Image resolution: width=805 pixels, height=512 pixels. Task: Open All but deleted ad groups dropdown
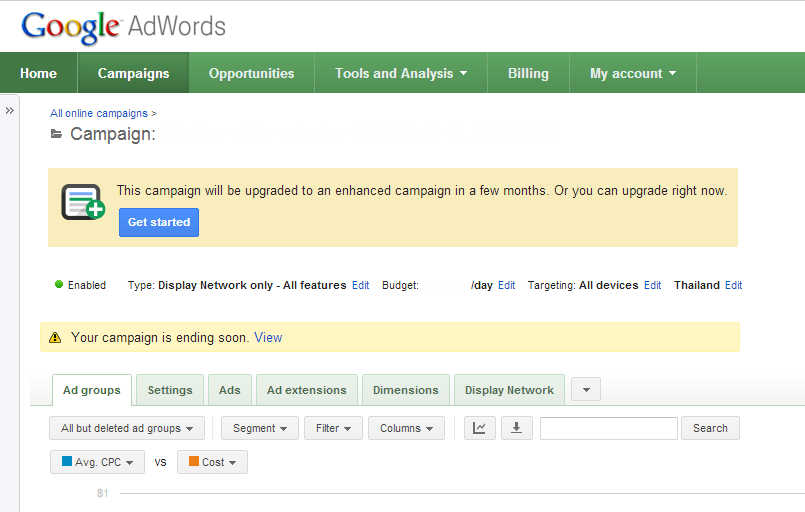(x=127, y=428)
